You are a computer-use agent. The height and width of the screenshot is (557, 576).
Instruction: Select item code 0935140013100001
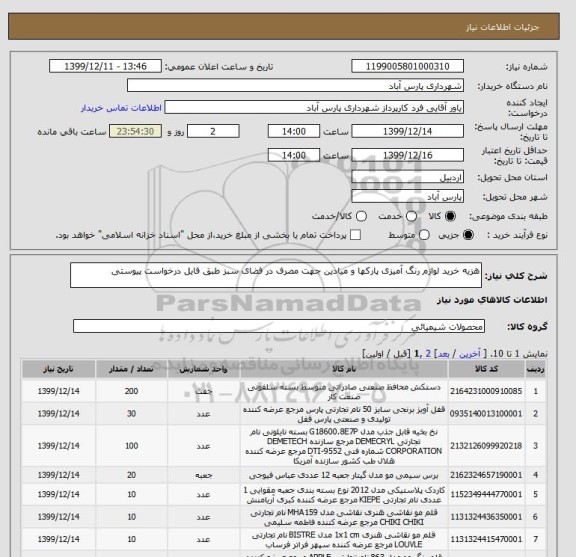click(486, 414)
